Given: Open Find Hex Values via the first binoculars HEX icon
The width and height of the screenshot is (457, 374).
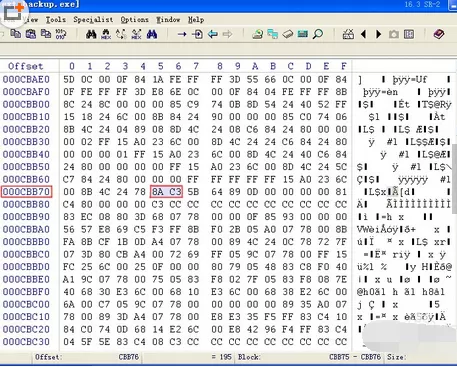Looking at the screenshot, I should pyautogui.click(x=106, y=34).
